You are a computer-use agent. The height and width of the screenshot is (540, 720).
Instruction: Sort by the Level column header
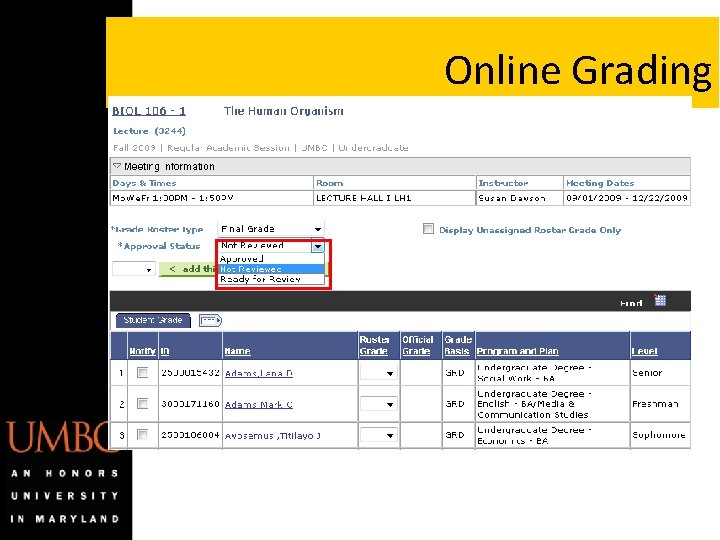[x=644, y=351]
